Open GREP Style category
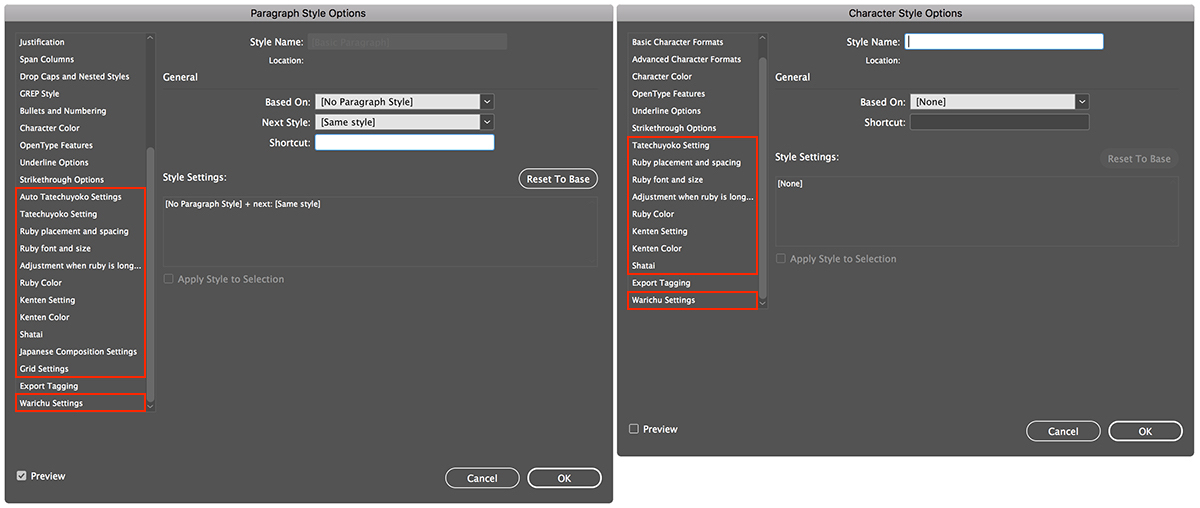 pyautogui.click(x=40, y=94)
